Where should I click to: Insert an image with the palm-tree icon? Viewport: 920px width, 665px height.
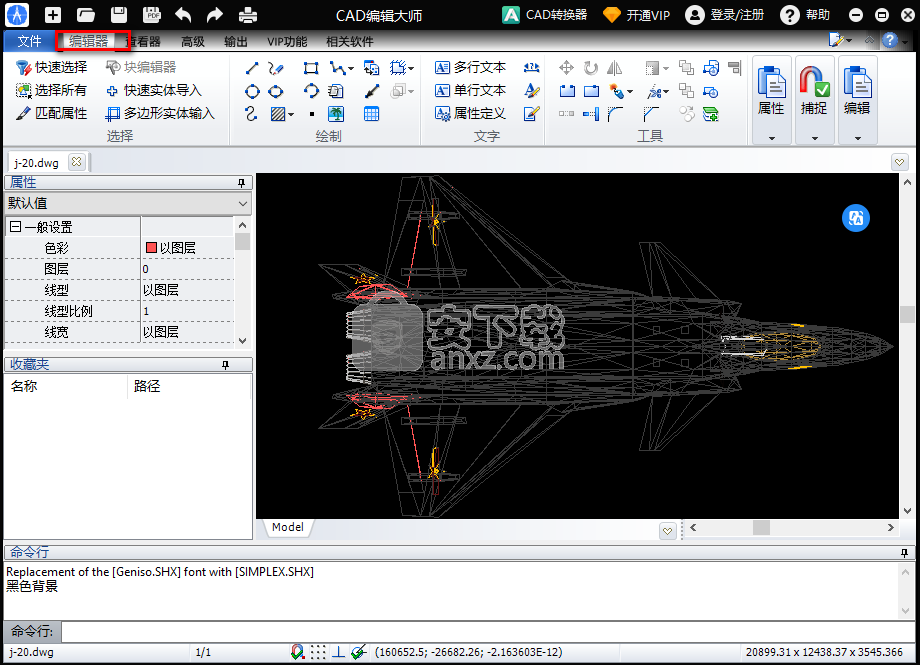(336, 114)
